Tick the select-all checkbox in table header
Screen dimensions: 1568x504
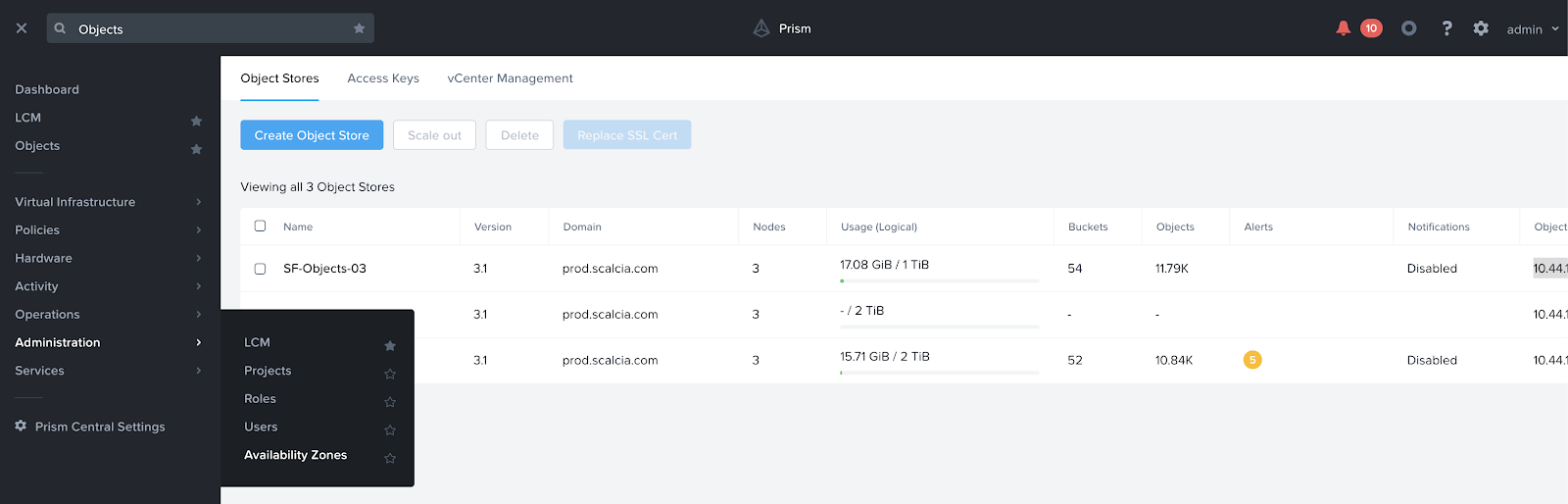(x=260, y=226)
